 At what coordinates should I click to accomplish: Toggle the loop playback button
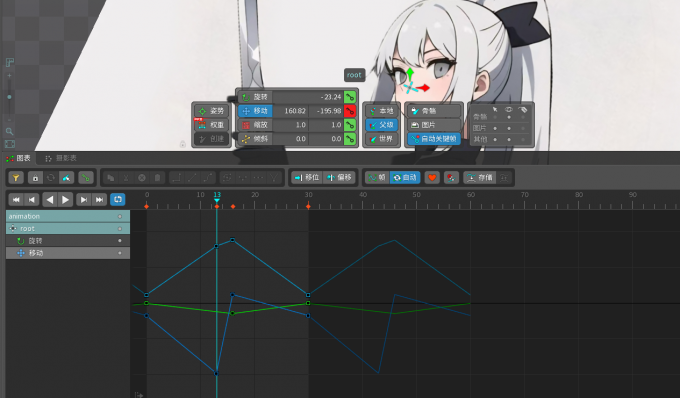pyautogui.click(x=118, y=199)
